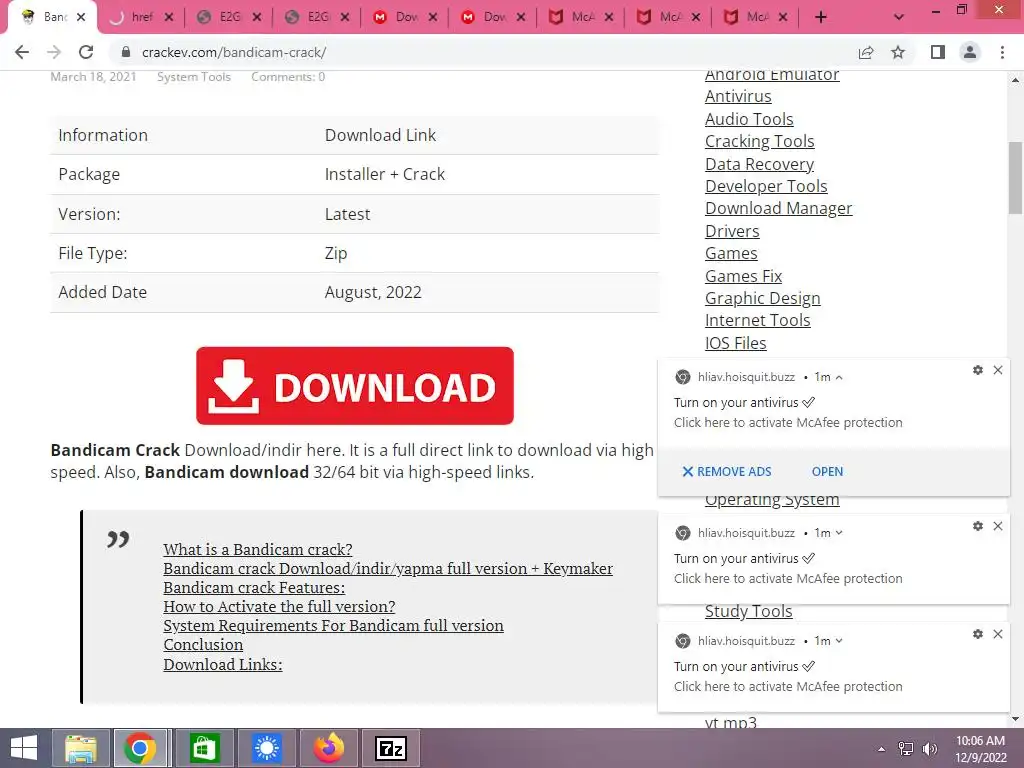Image resolution: width=1024 pixels, height=768 pixels.
Task: Switch to the second McAfee tab
Action: click(x=668, y=18)
